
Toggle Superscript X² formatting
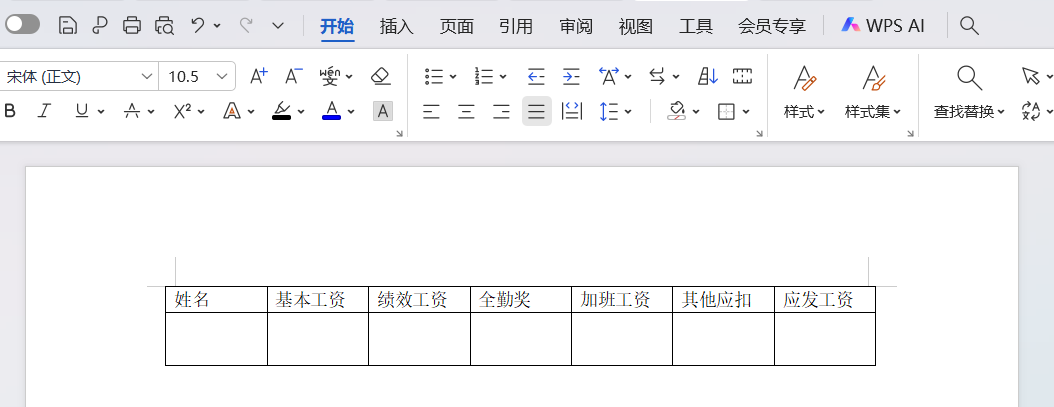click(182, 111)
